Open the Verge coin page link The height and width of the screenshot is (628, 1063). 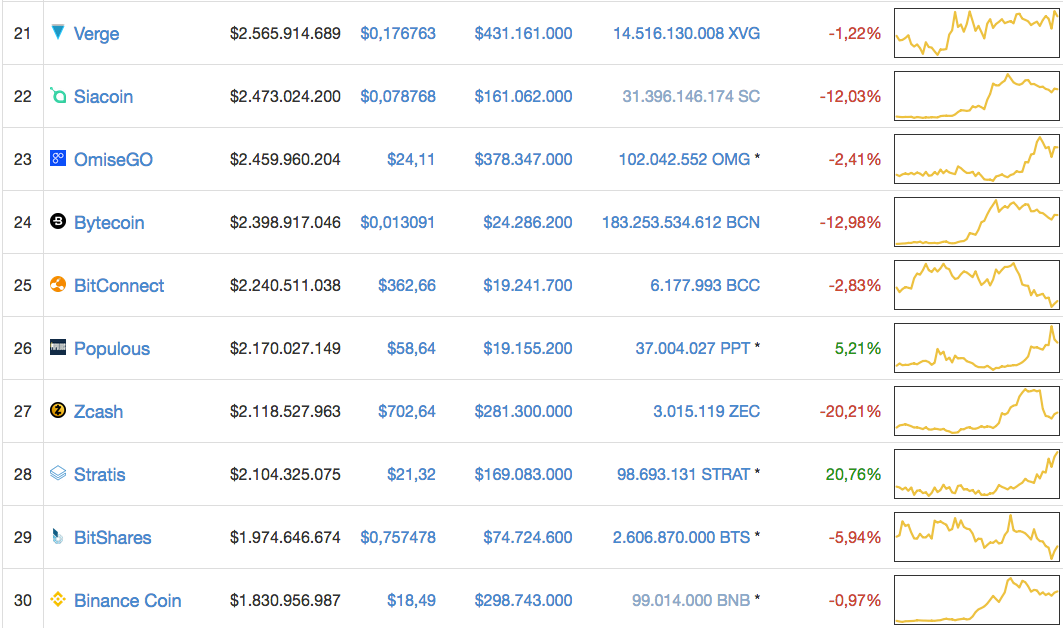[x=96, y=34]
